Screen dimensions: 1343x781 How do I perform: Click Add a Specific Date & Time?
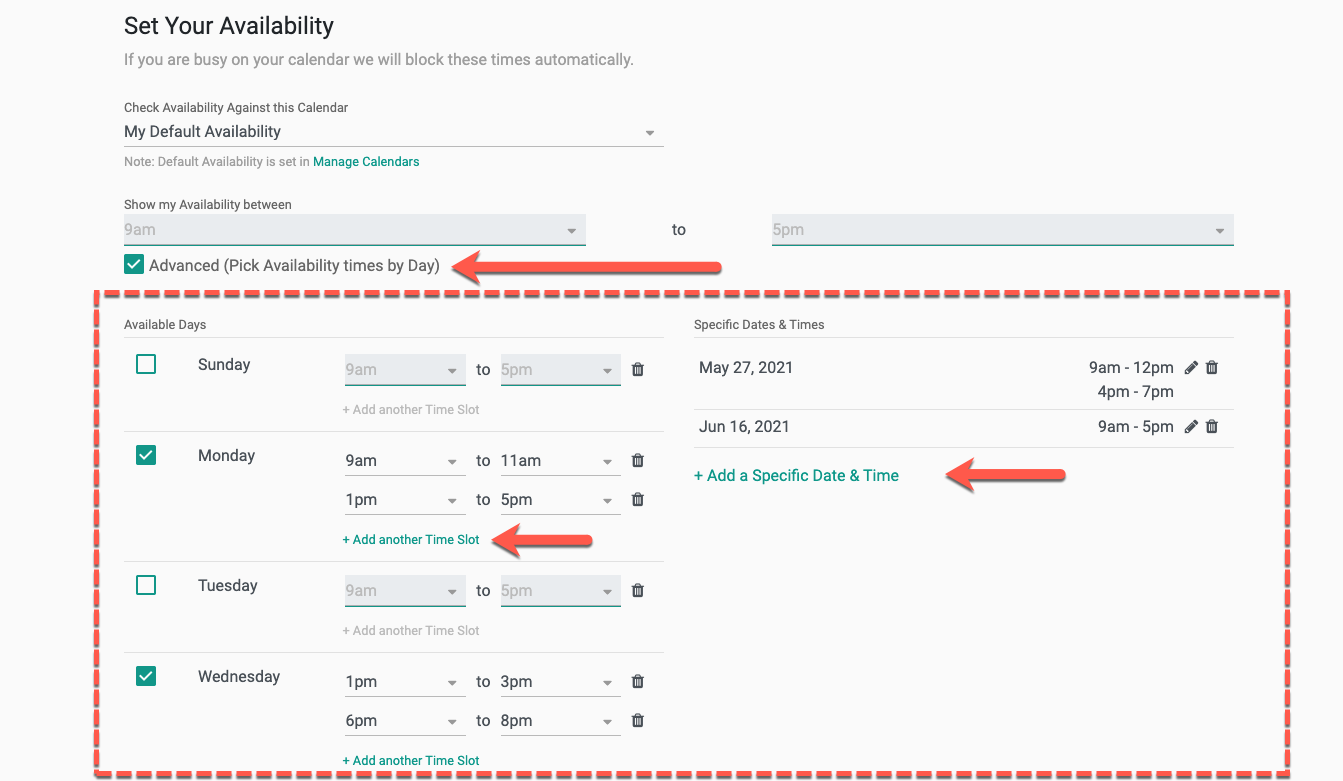(x=796, y=475)
